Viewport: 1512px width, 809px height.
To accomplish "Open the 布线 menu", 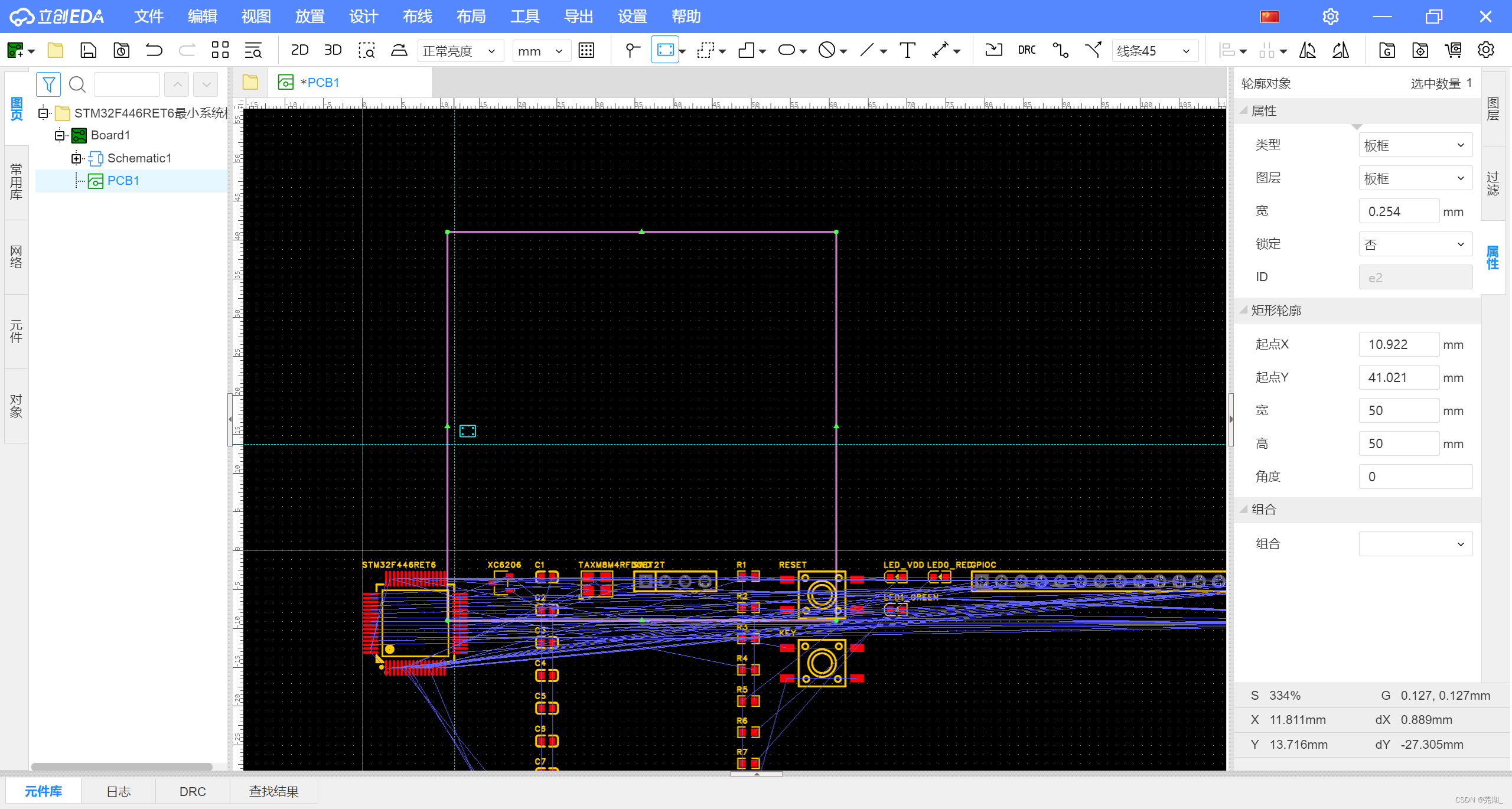I will click(x=417, y=17).
